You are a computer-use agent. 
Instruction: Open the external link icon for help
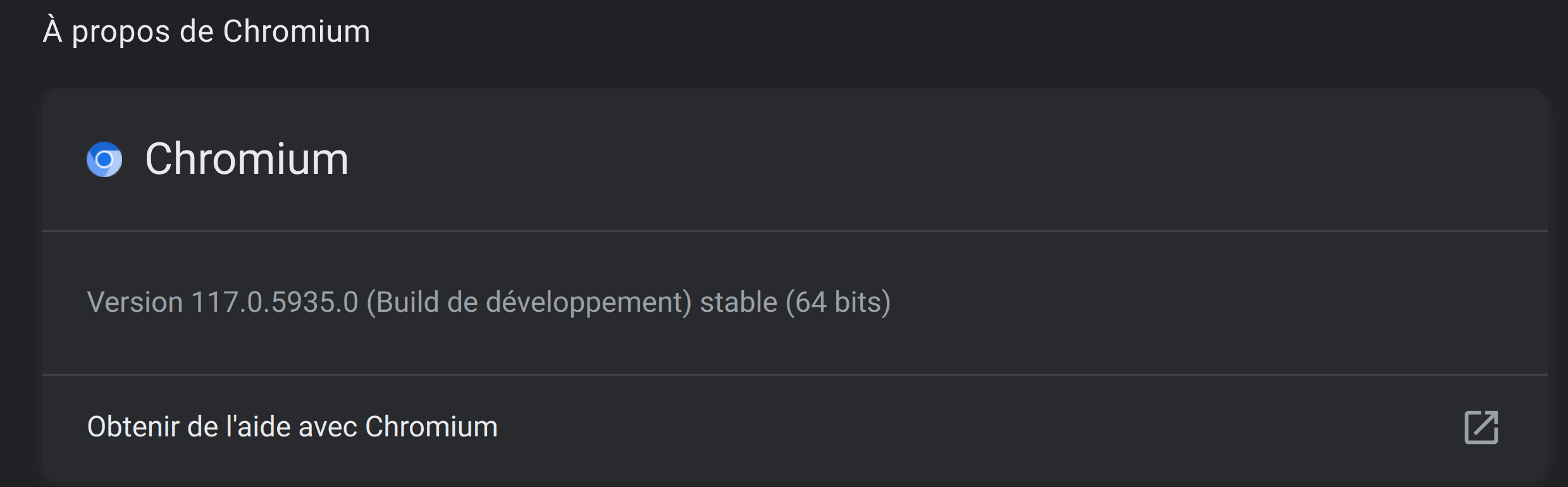1481,428
